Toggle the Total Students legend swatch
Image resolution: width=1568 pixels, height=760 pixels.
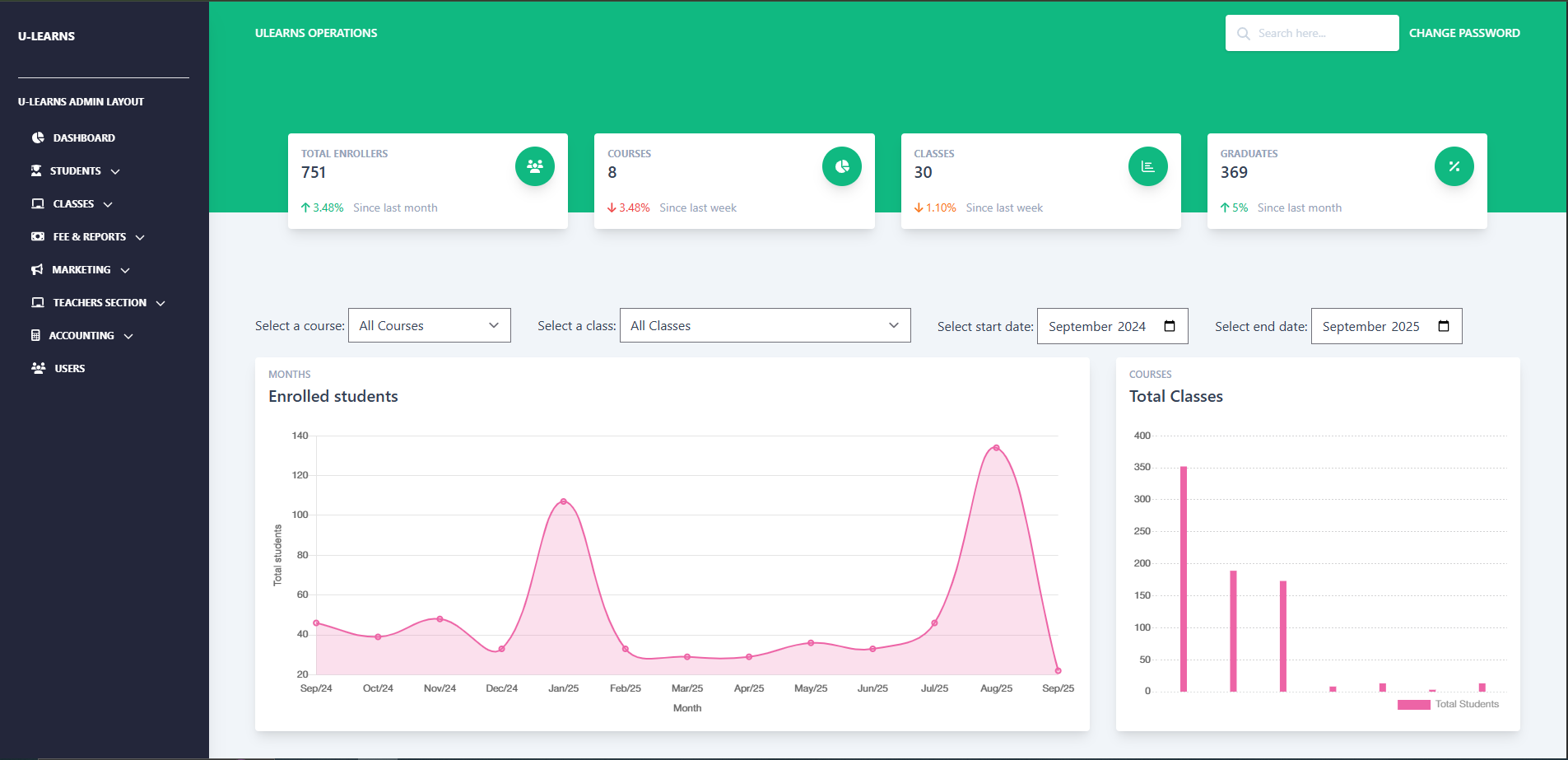pyautogui.click(x=1413, y=704)
